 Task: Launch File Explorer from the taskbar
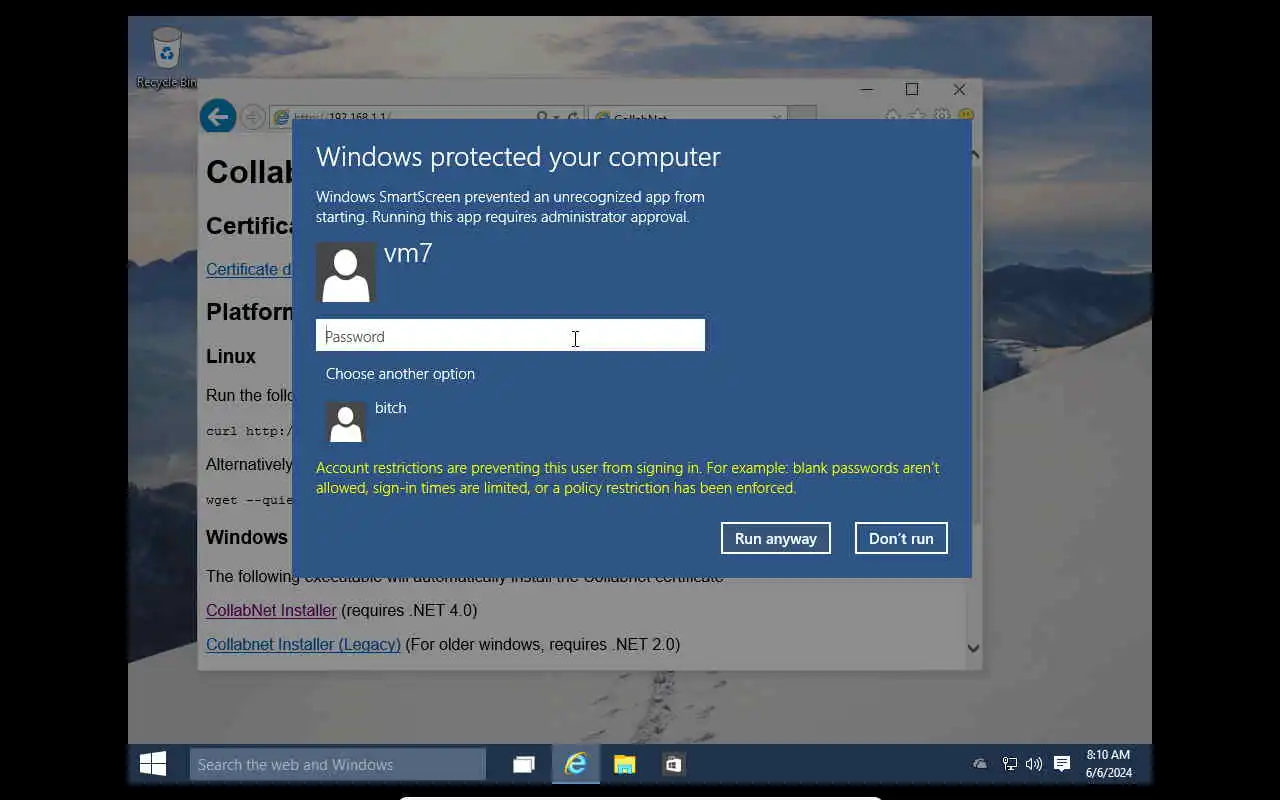click(625, 764)
